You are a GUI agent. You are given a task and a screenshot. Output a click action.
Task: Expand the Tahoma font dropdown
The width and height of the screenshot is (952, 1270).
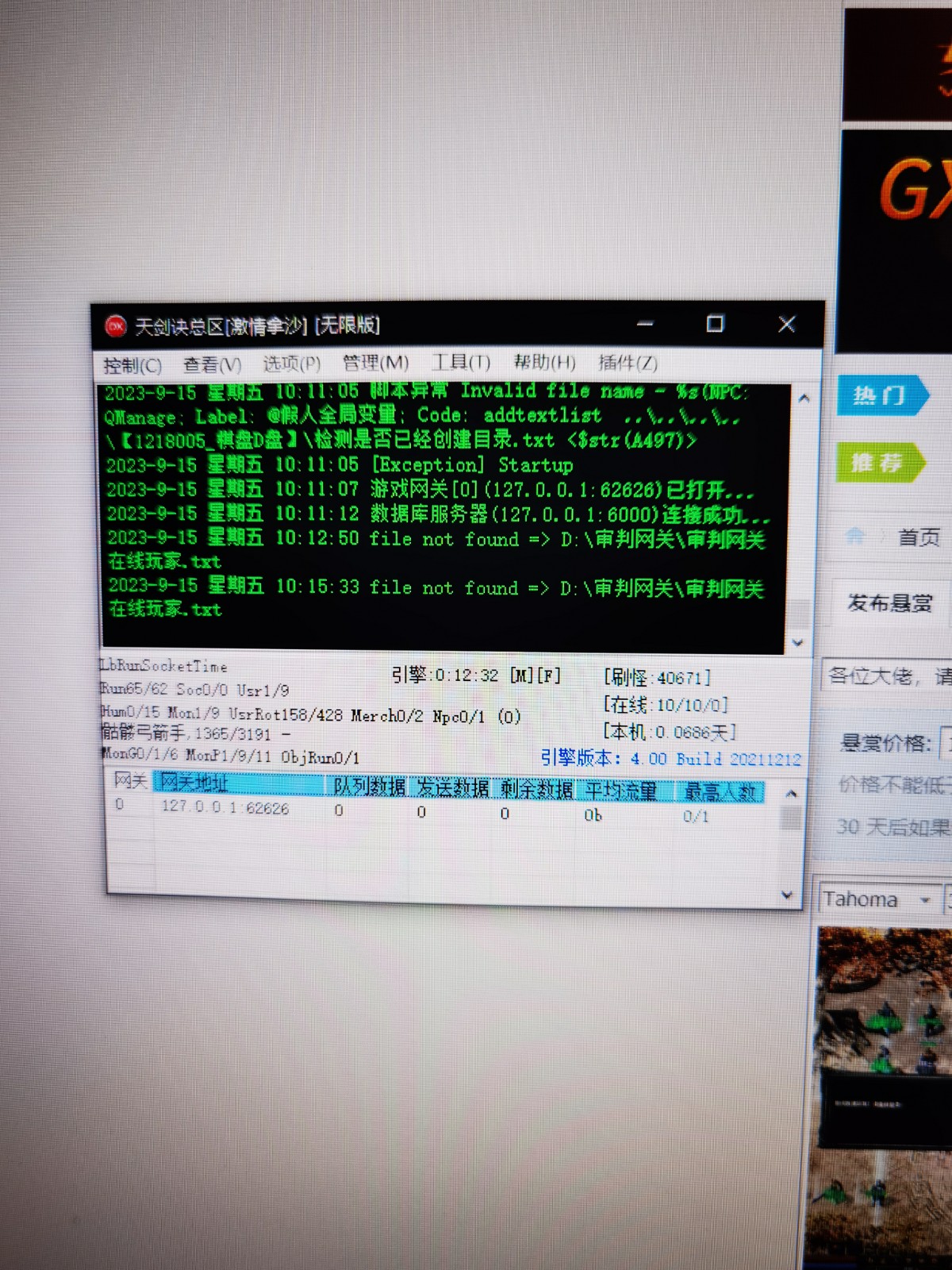925,900
